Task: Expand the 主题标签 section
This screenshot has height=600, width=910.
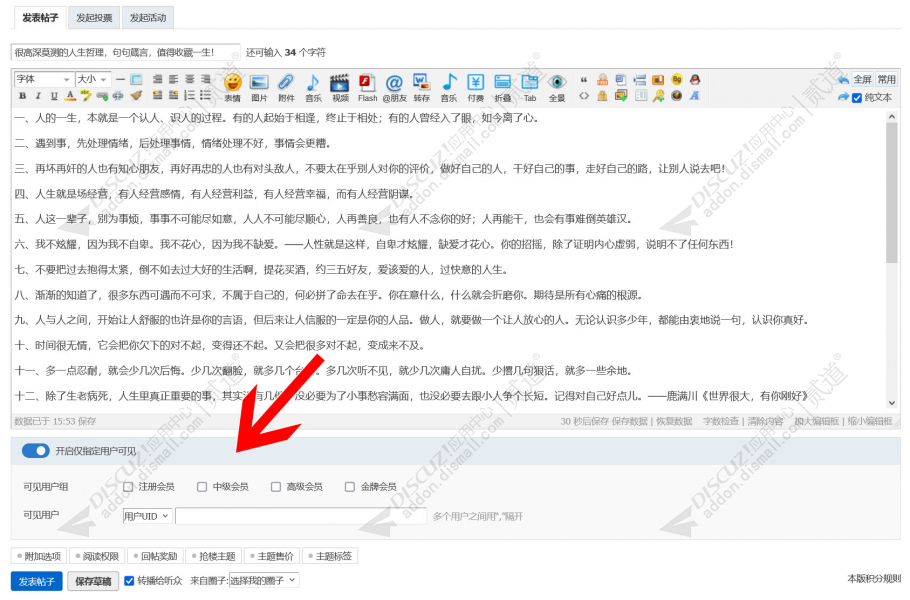Action: click(330, 556)
